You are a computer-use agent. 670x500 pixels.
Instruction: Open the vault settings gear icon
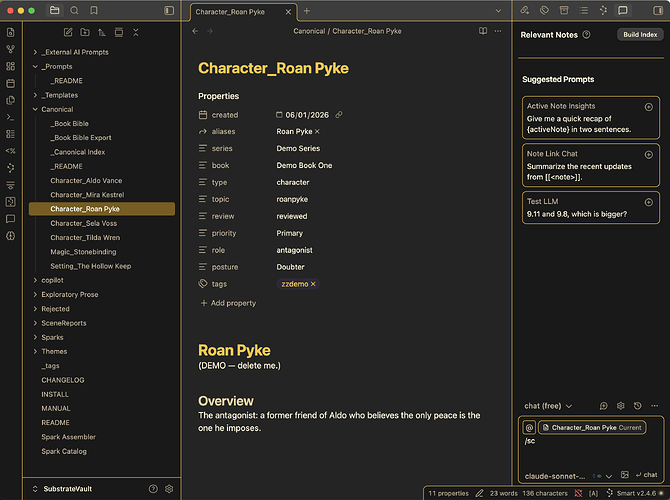[169, 489]
